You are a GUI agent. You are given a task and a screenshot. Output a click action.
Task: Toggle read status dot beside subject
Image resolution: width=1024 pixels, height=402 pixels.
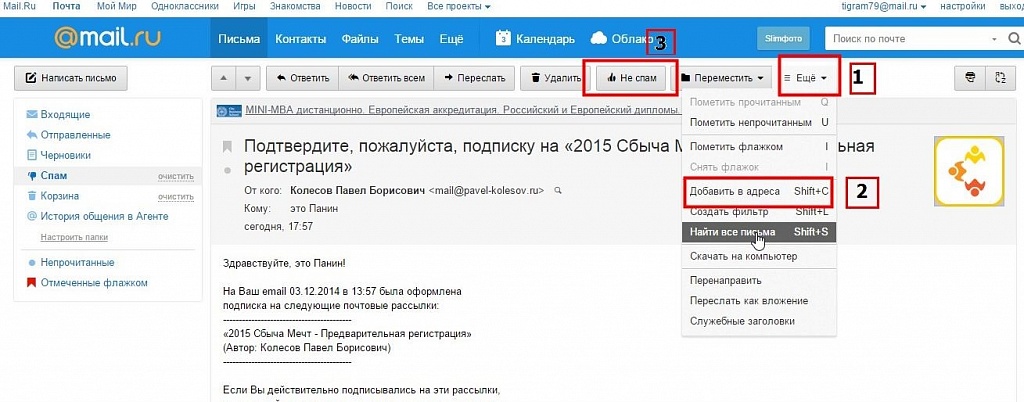point(227,171)
